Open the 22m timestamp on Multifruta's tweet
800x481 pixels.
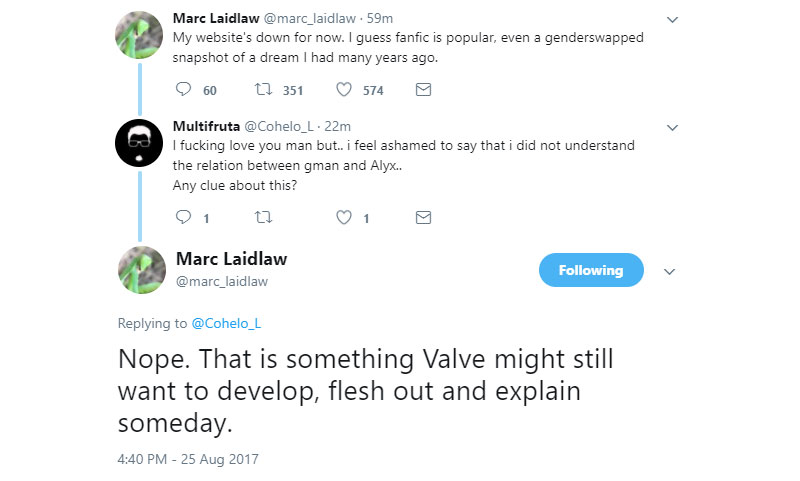tap(338, 126)
